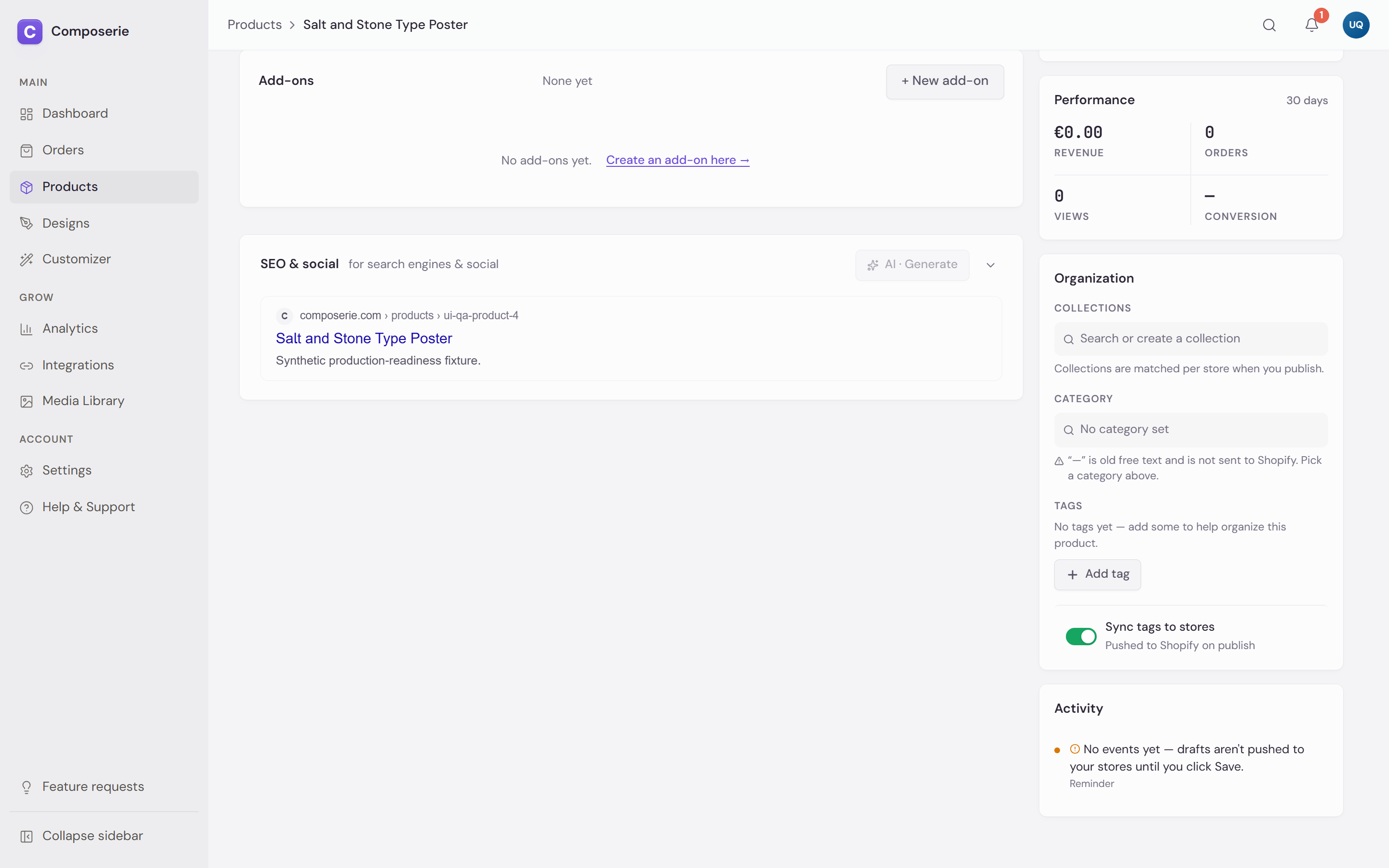Go to Orders in the sidebar
Viewport: 1389px width, 868px height.
point(104,150)
